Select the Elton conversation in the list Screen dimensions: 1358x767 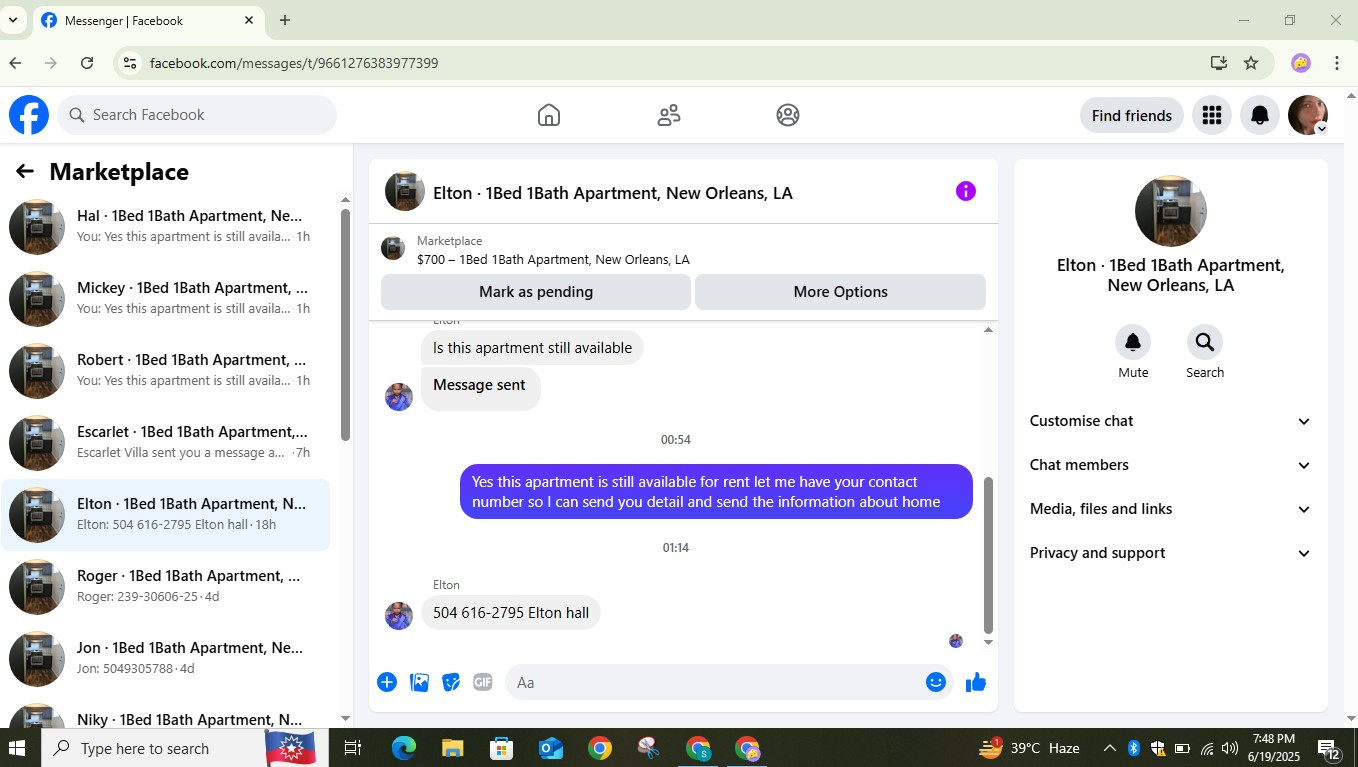(165, 515)
